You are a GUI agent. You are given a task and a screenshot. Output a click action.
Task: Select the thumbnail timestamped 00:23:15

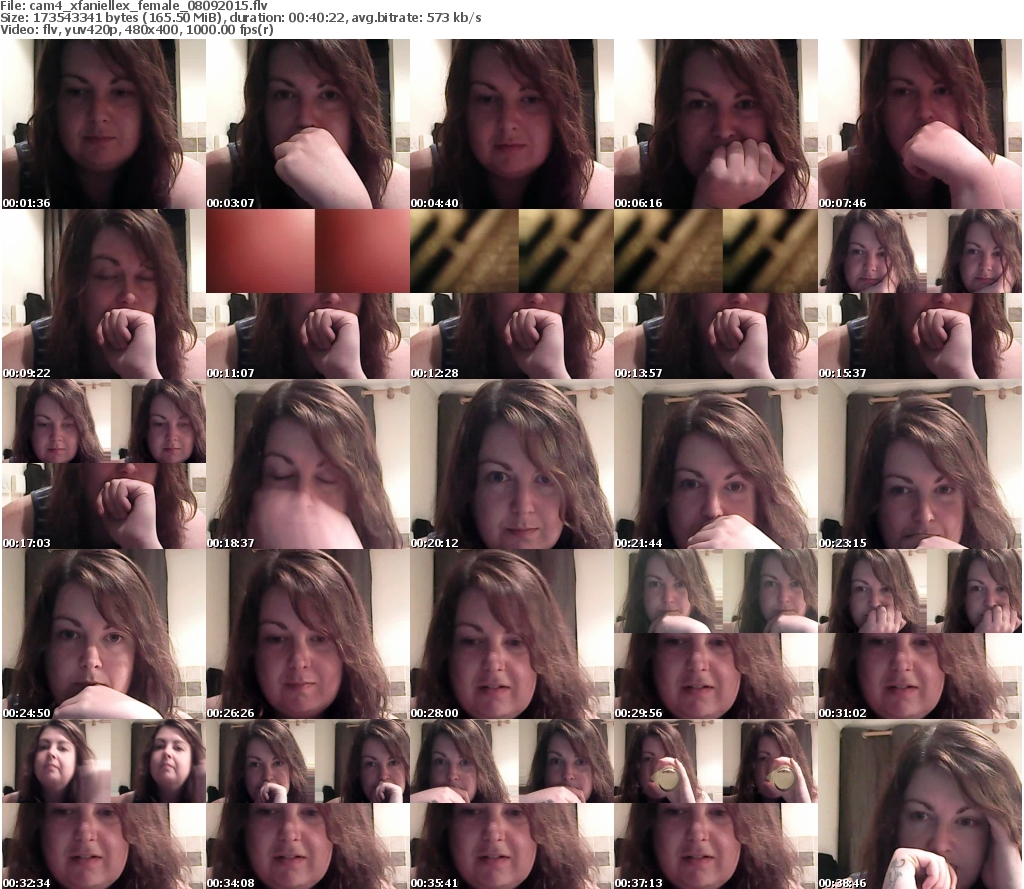[x=920, y=464]
